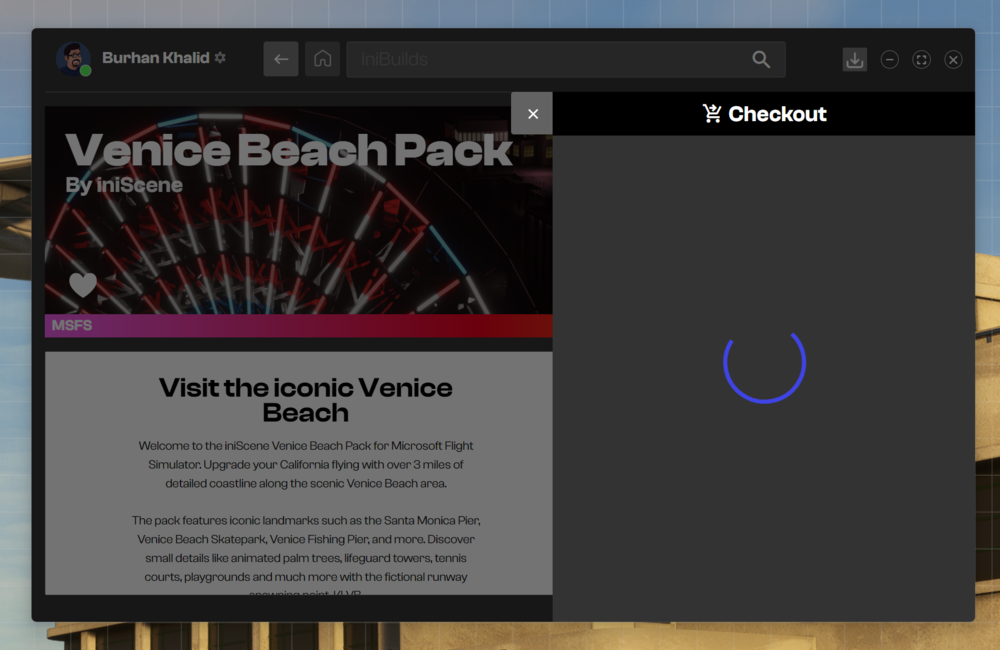This screenshot has width=1000, height=650.
Task: Click the blue loading spinner
Action: tap(764, 363)
